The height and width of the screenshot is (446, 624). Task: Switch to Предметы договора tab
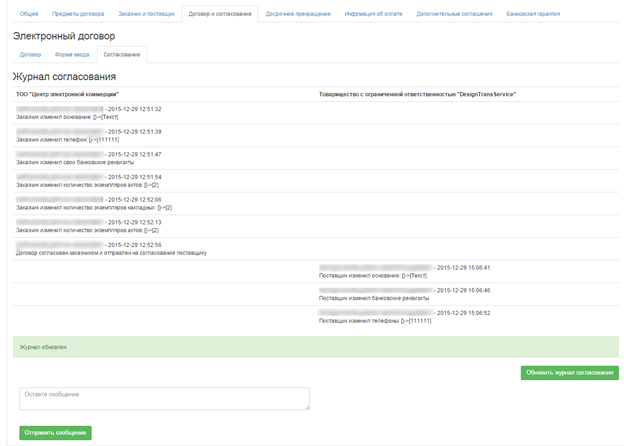(x=79, y=15)
